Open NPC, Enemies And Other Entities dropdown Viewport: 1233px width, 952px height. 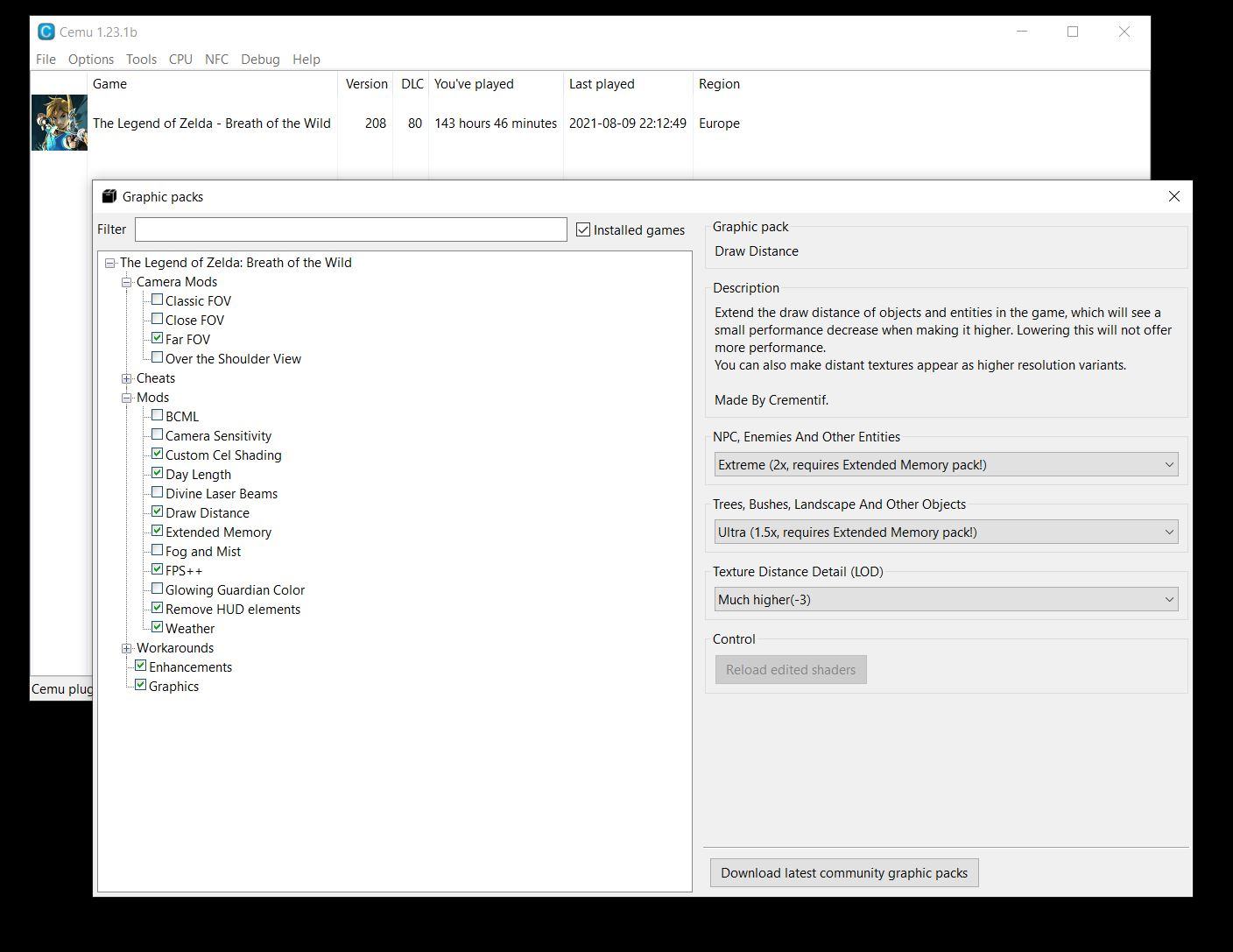point(946,464)
